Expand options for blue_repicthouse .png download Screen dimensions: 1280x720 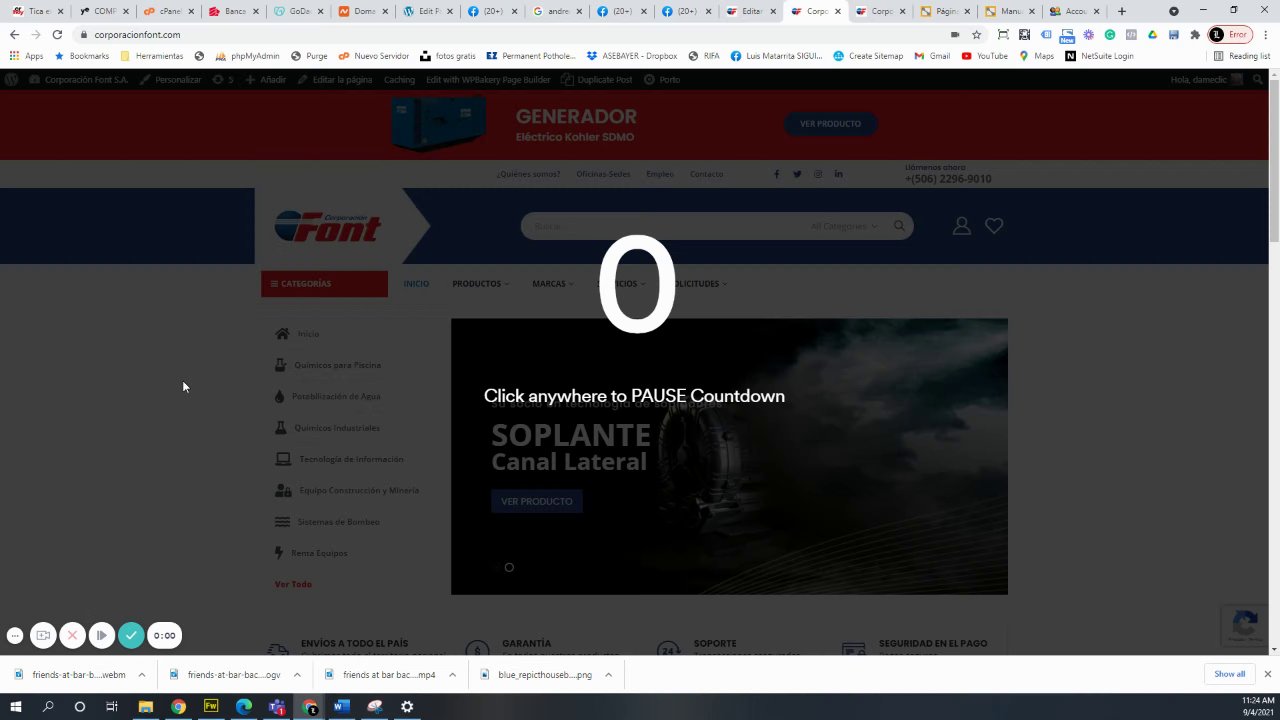click(x=608, y=675)
